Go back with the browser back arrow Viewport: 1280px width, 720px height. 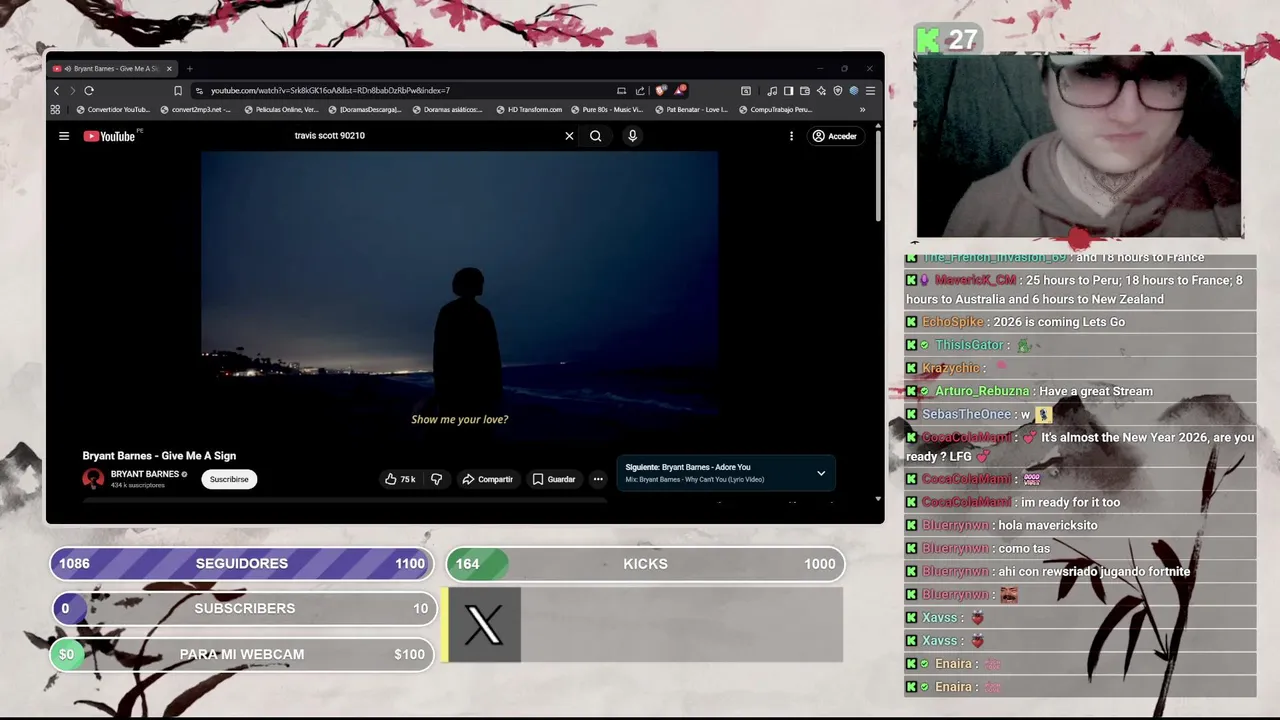pyautogui.click(x=56, y=90)
